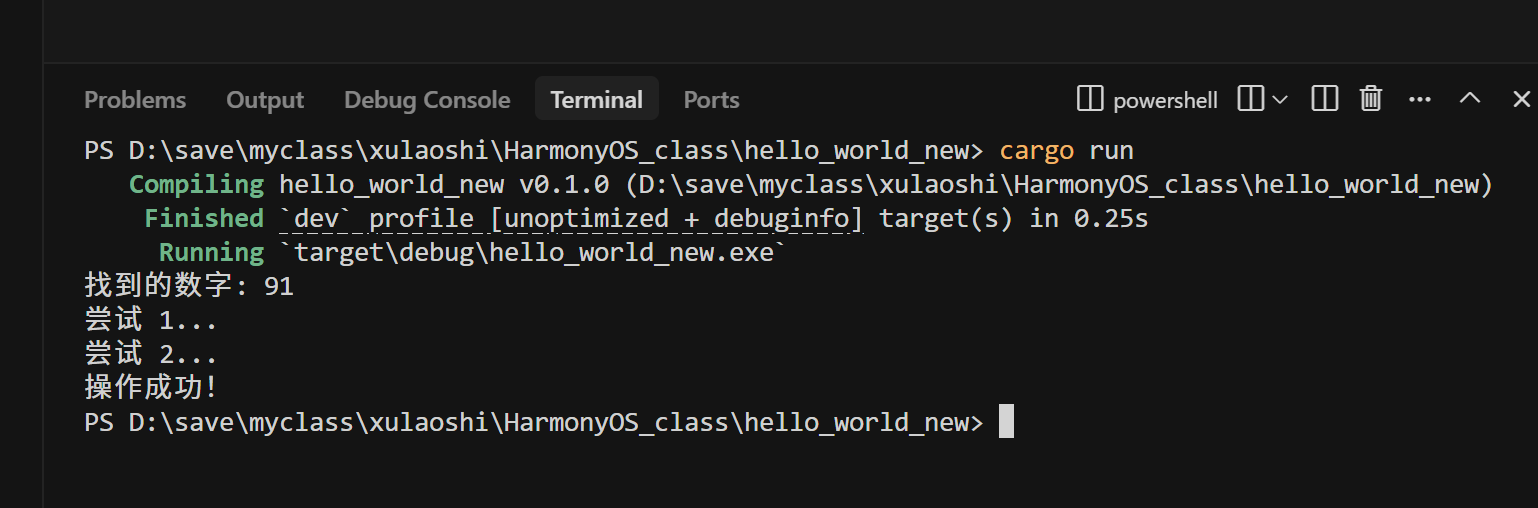Select the Debug Console tab
The image size is (1538, 508).
tap(427, 100)
